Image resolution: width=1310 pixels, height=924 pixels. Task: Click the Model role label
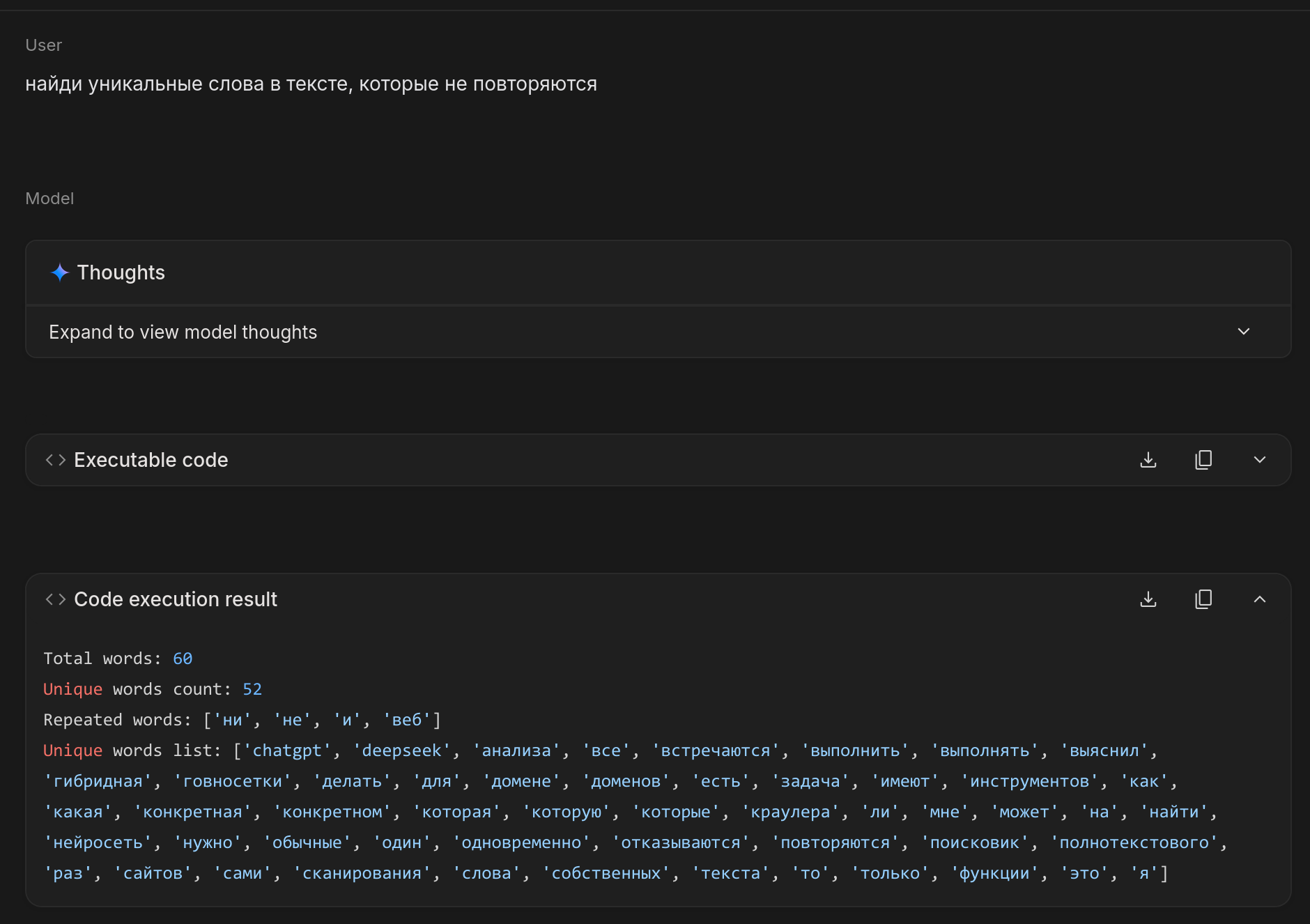pyautogui.click(x=49, y=199)
